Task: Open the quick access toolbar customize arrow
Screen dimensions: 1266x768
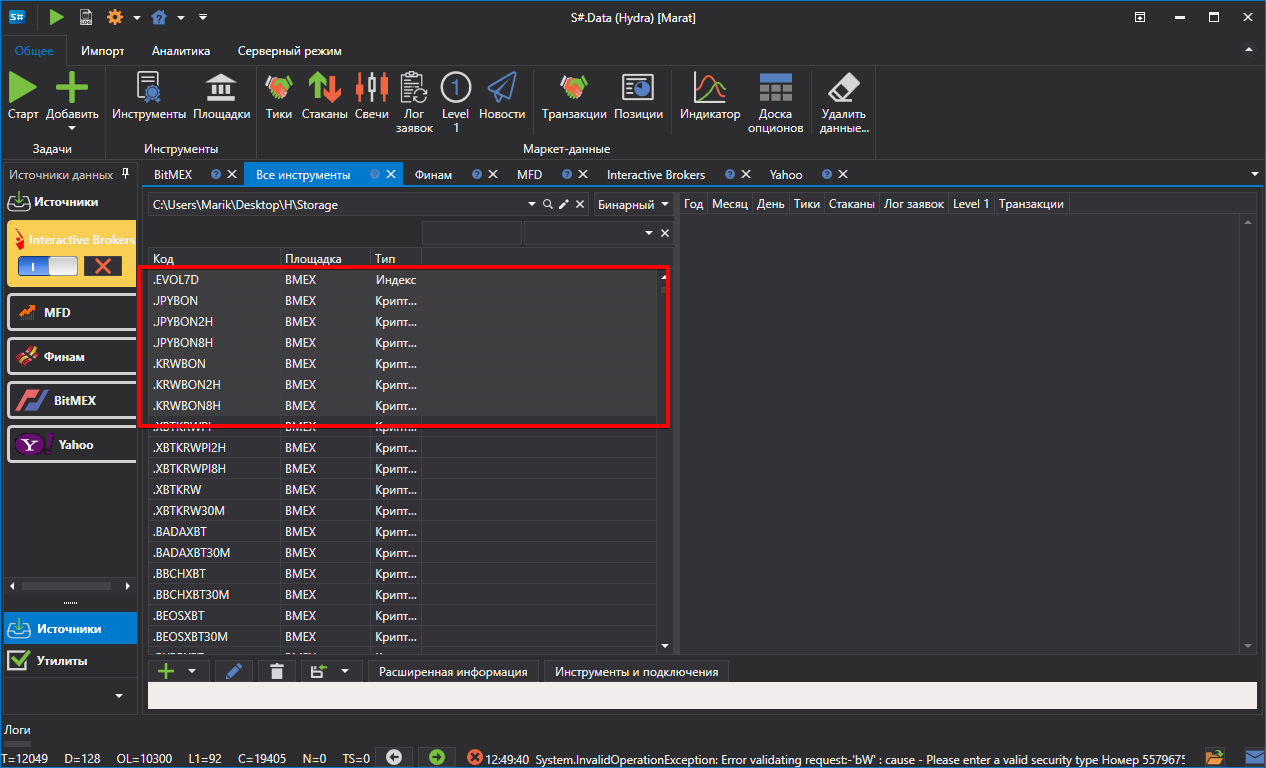Action: pos(203,17)
